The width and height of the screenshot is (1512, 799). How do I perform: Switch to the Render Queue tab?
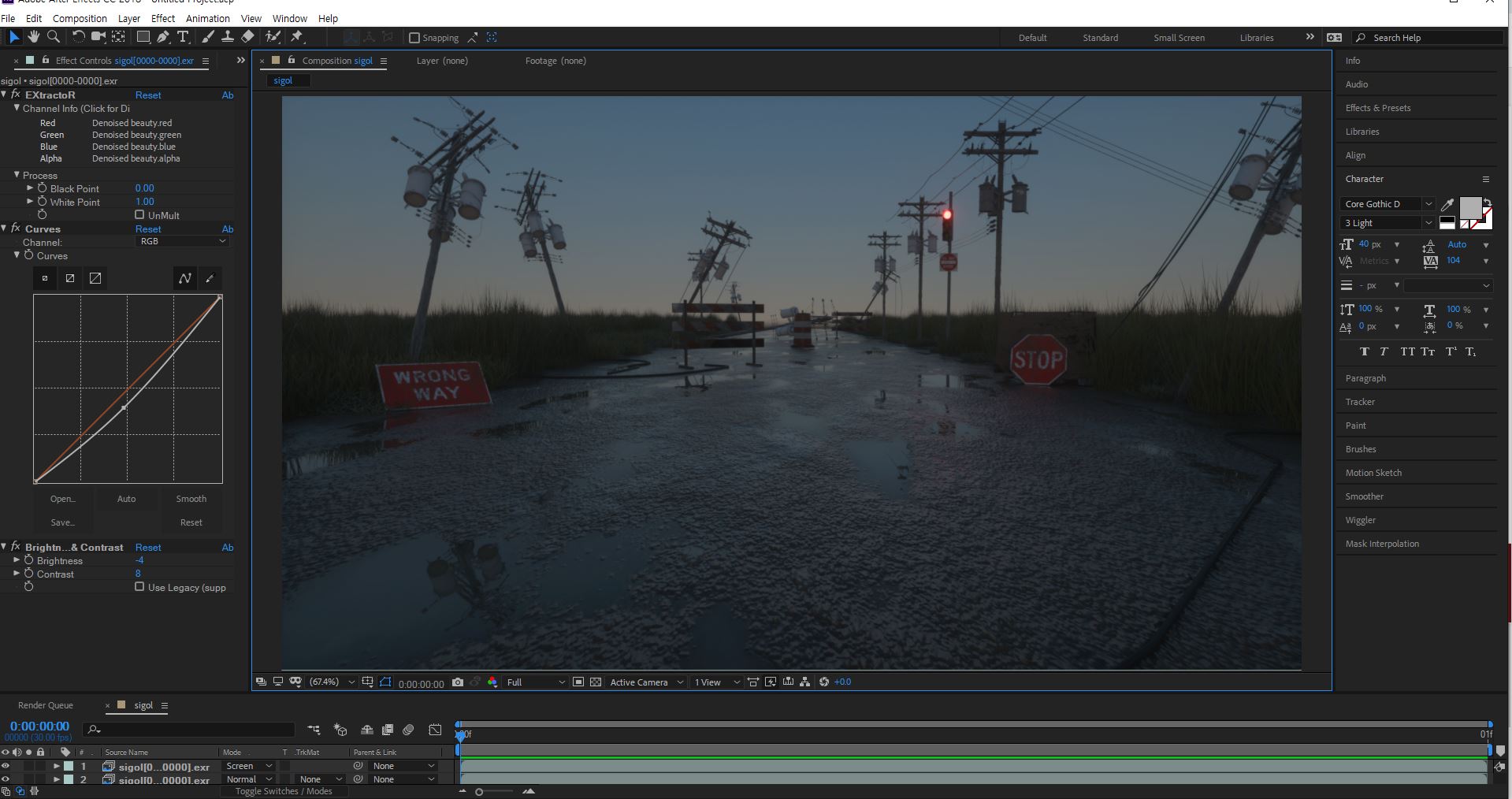click(x=46, y=705)
